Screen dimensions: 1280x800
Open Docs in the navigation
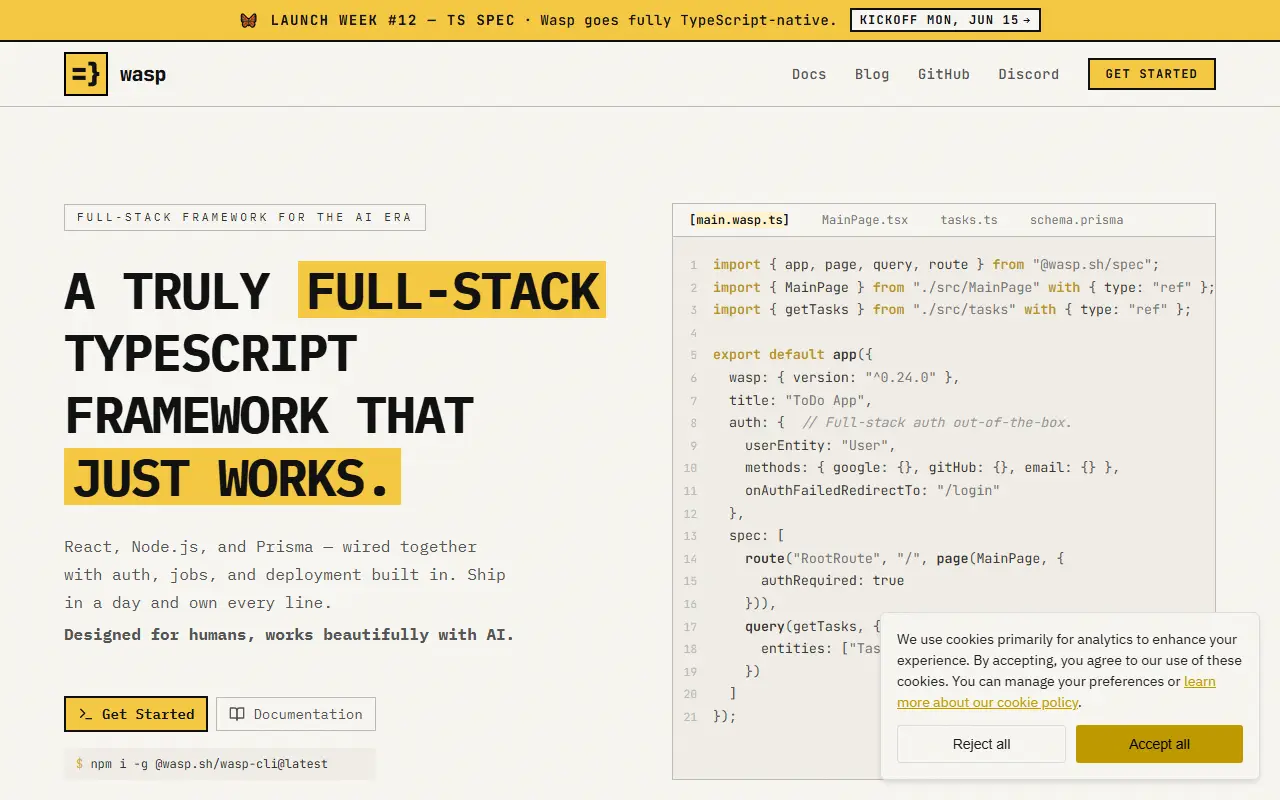(x=809, y=74)
